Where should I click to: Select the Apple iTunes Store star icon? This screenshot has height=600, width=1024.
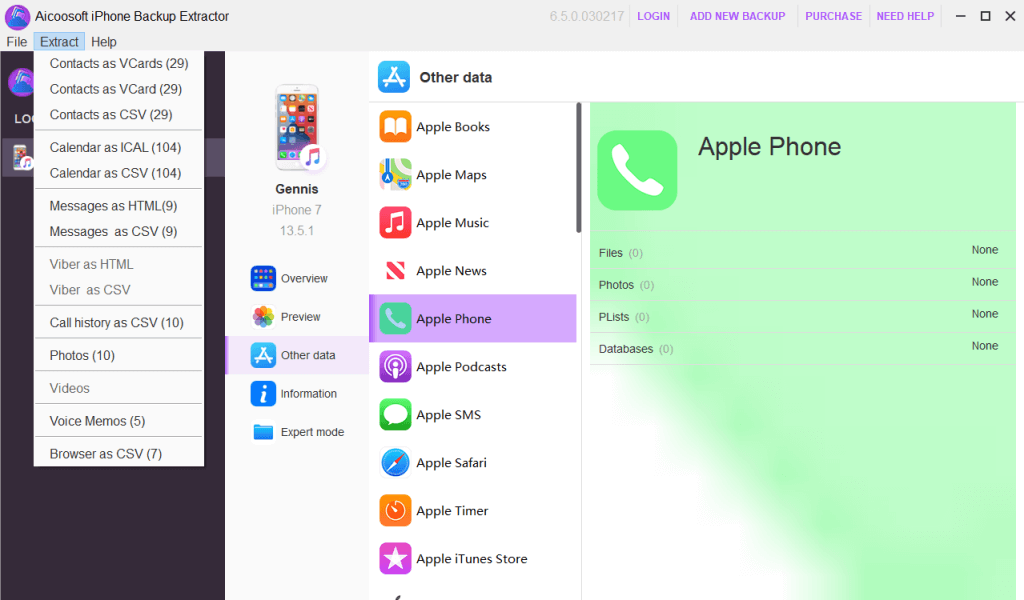(x=395, y=559)
